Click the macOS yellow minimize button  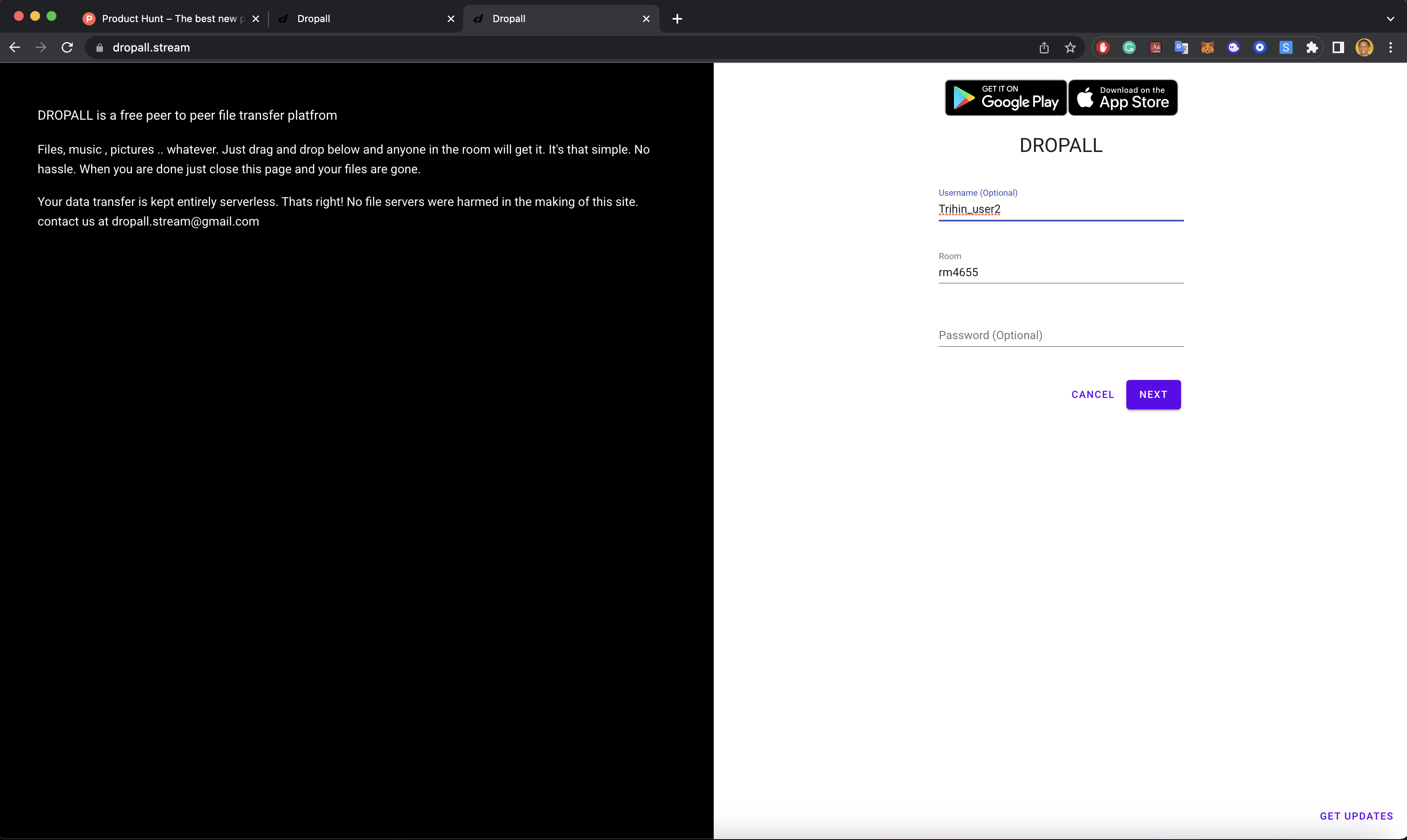point(35,16)
